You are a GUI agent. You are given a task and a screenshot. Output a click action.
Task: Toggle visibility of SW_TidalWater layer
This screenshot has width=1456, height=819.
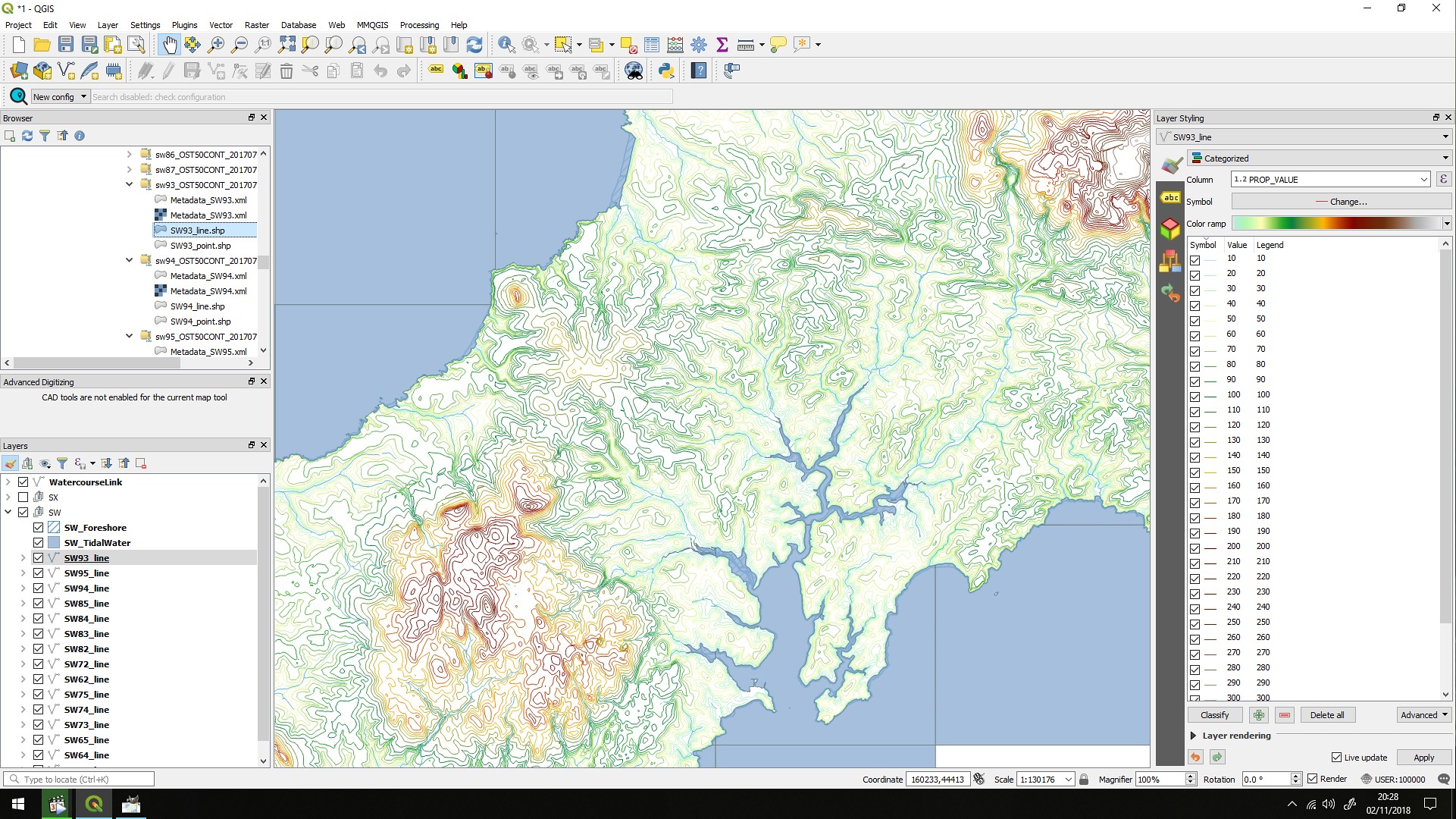coord(38,542)
